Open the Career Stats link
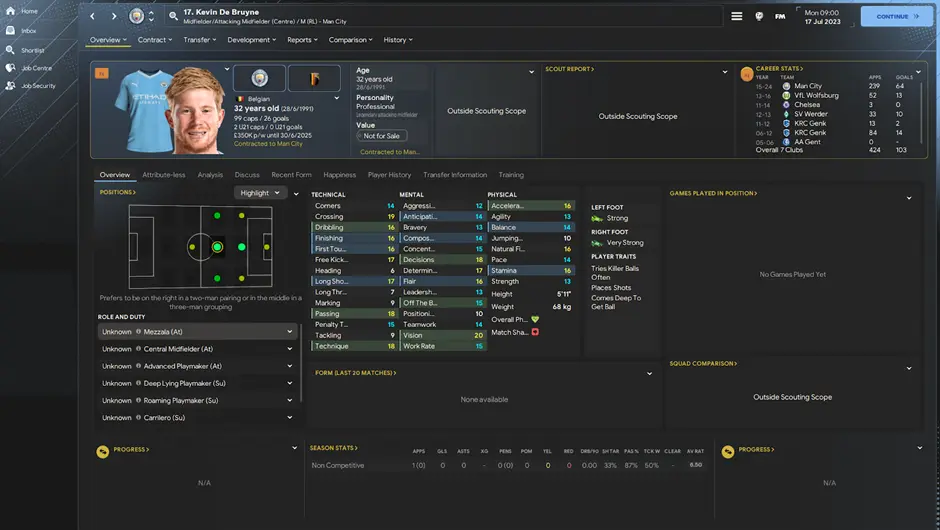Viewport: 940px width, 530px height. coord(779,68)
